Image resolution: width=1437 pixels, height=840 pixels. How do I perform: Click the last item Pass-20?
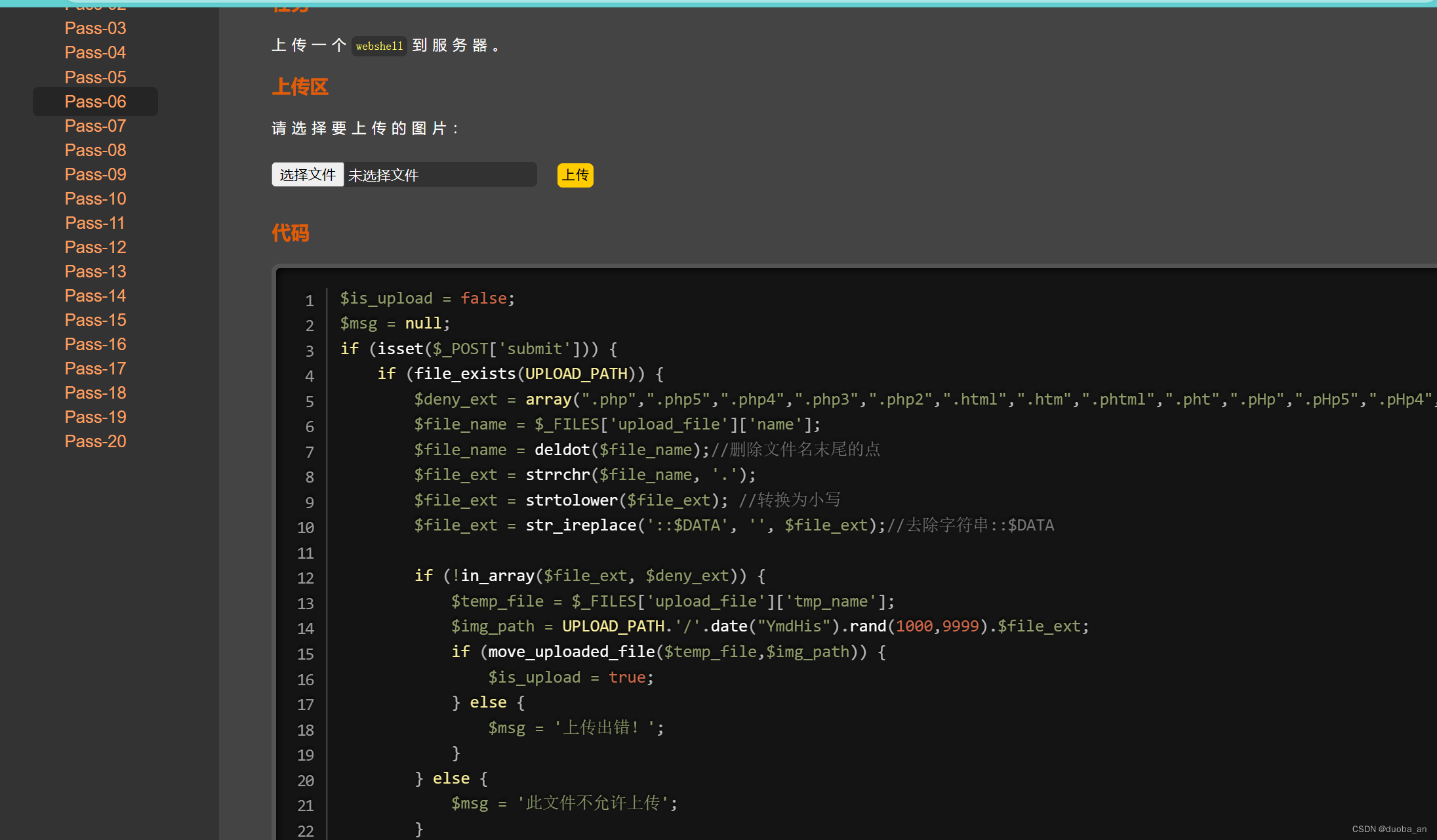coord(95,441)
